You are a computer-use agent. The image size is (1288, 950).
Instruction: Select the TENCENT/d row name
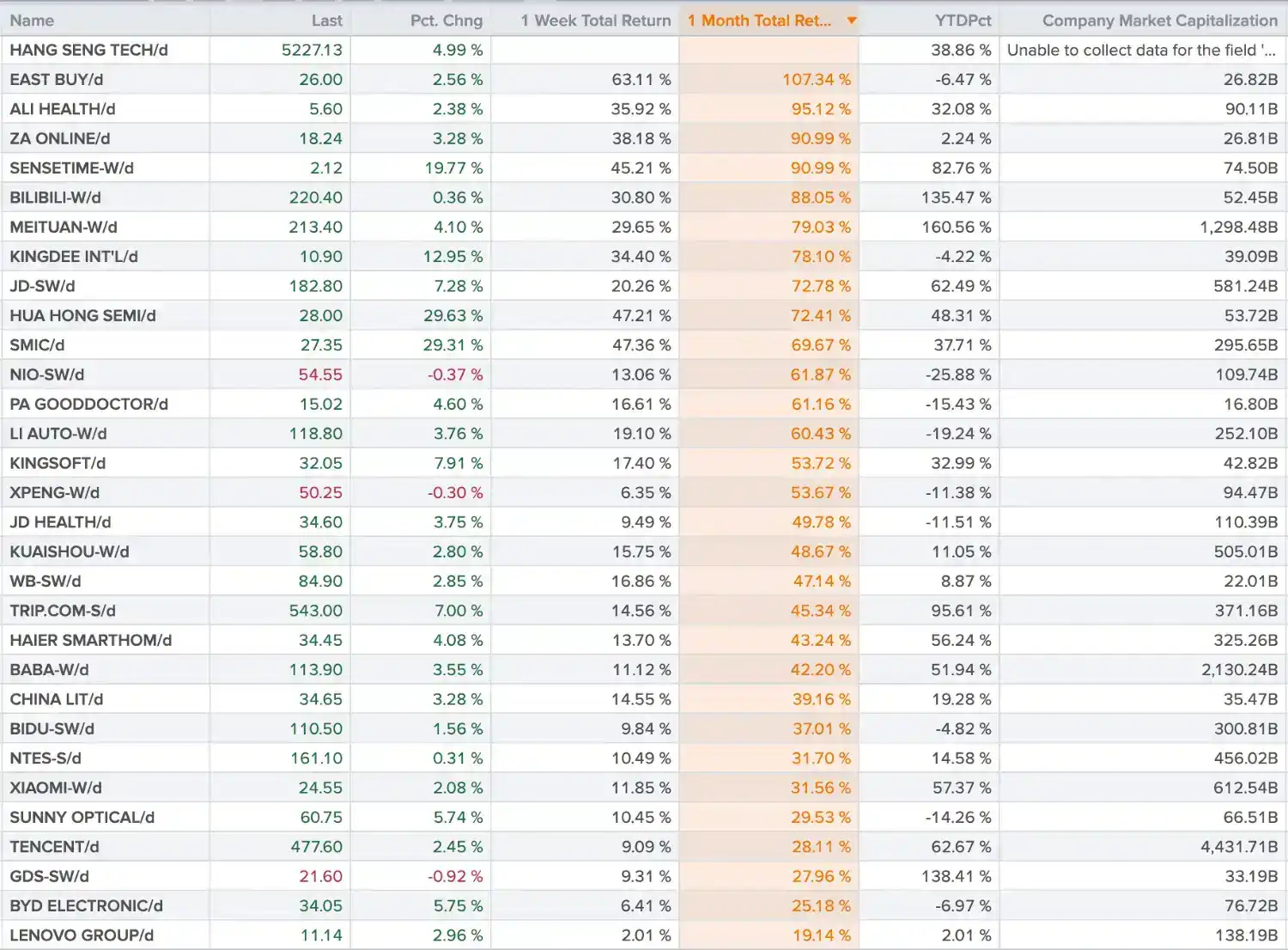[x=54, y=847]
